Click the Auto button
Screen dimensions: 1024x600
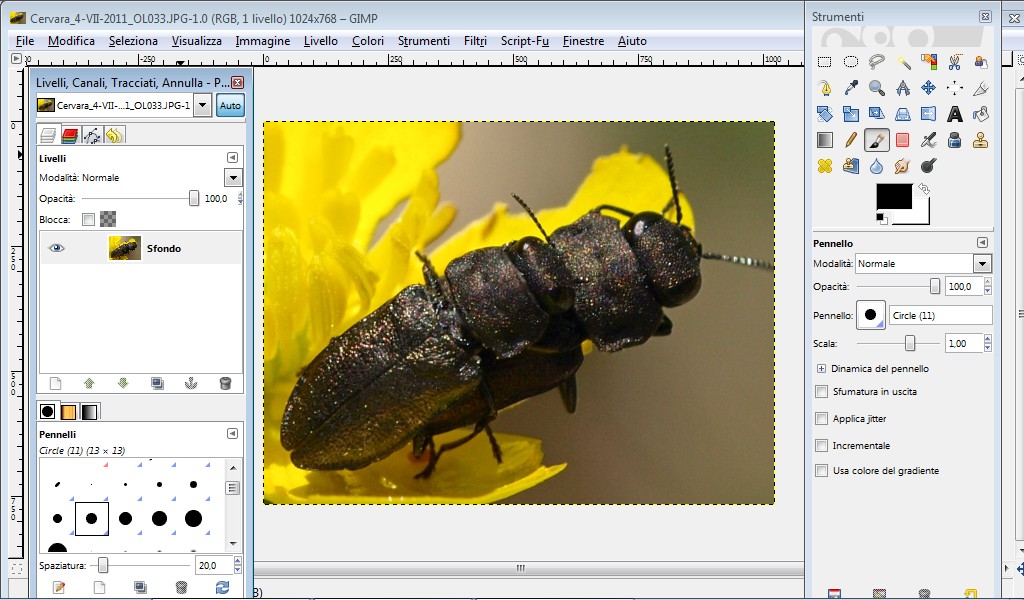tap(230, 105)
